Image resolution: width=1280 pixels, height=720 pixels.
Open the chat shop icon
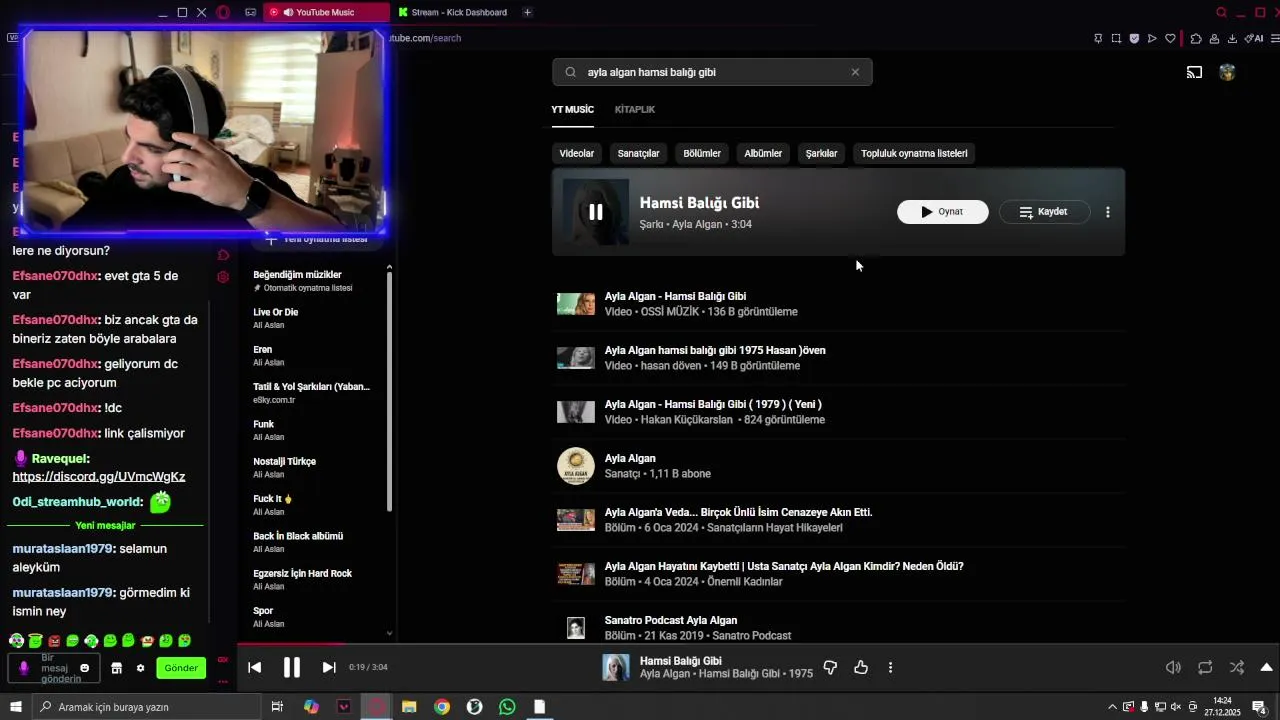click(x=116, y=668)
